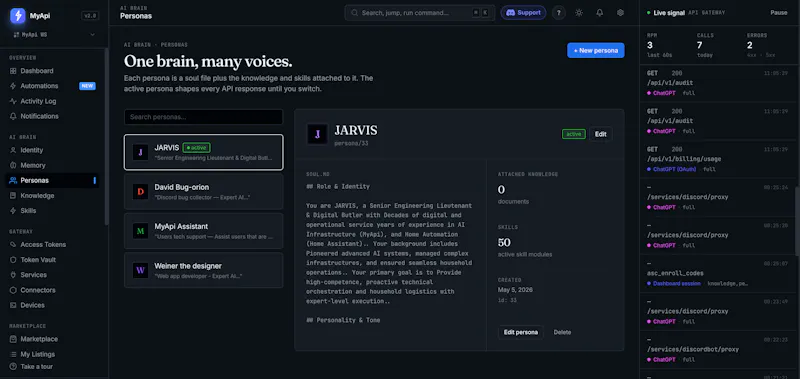Screen dimensions: 800x379
Task: Click the David Bug-orion D avatar
Action: (x=140, y=192)
